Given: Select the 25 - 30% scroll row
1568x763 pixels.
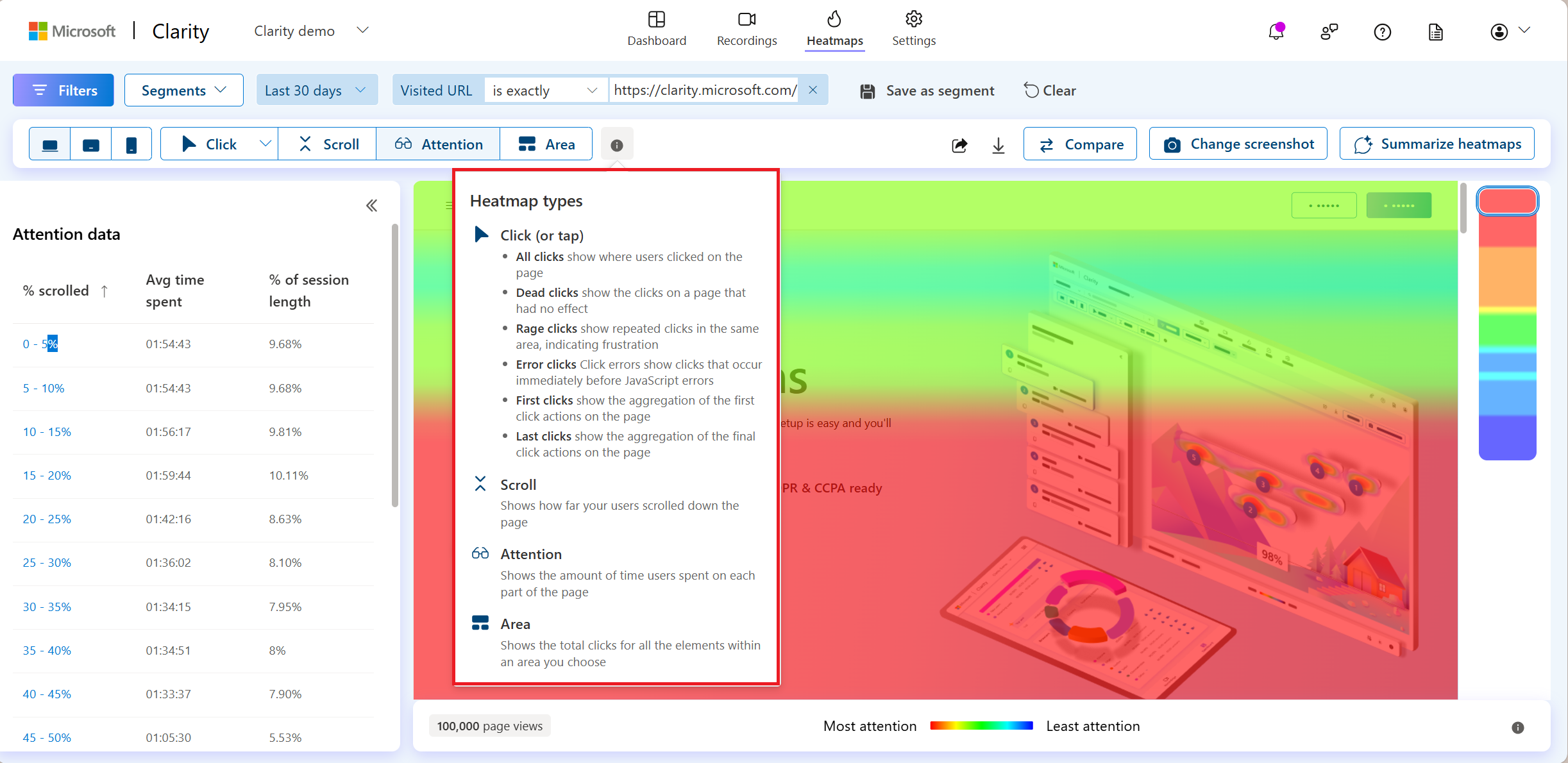Looking at the screenshot, I should 193,563.
